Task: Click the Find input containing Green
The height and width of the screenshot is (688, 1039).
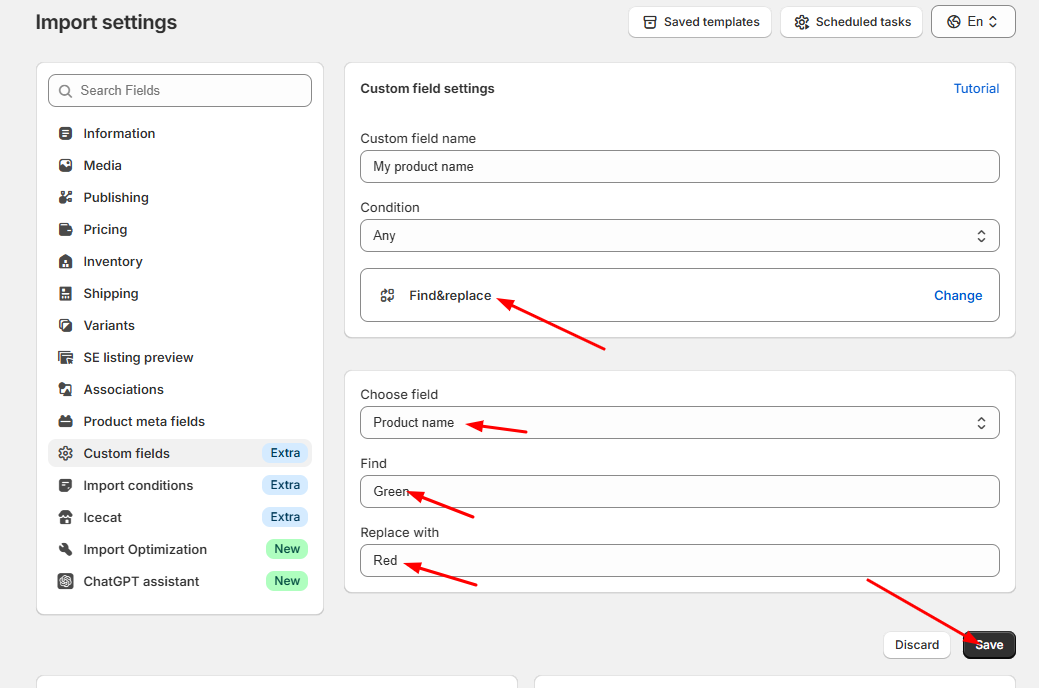Action: point(680,491)
